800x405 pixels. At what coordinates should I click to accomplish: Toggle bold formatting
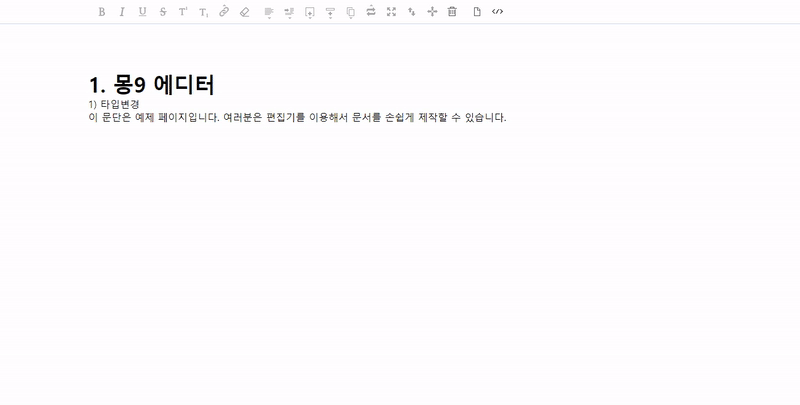point(101,12)
